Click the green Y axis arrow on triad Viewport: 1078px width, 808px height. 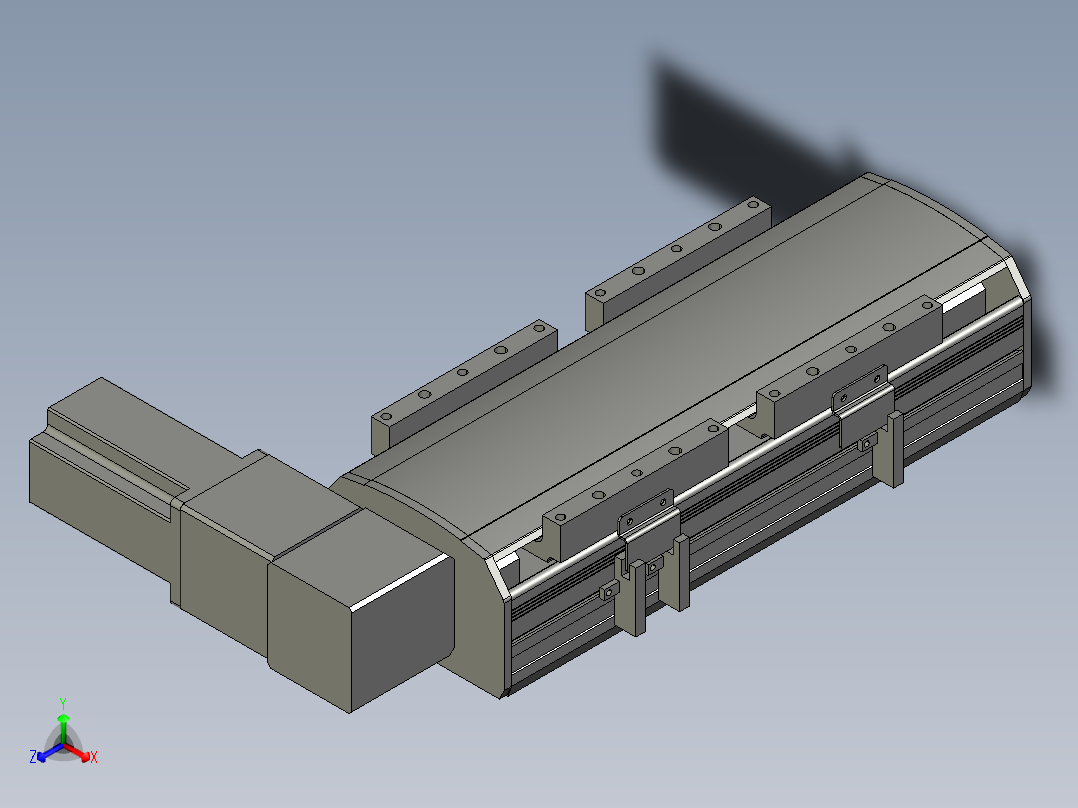pyautogui.click(x=63, y=728)
